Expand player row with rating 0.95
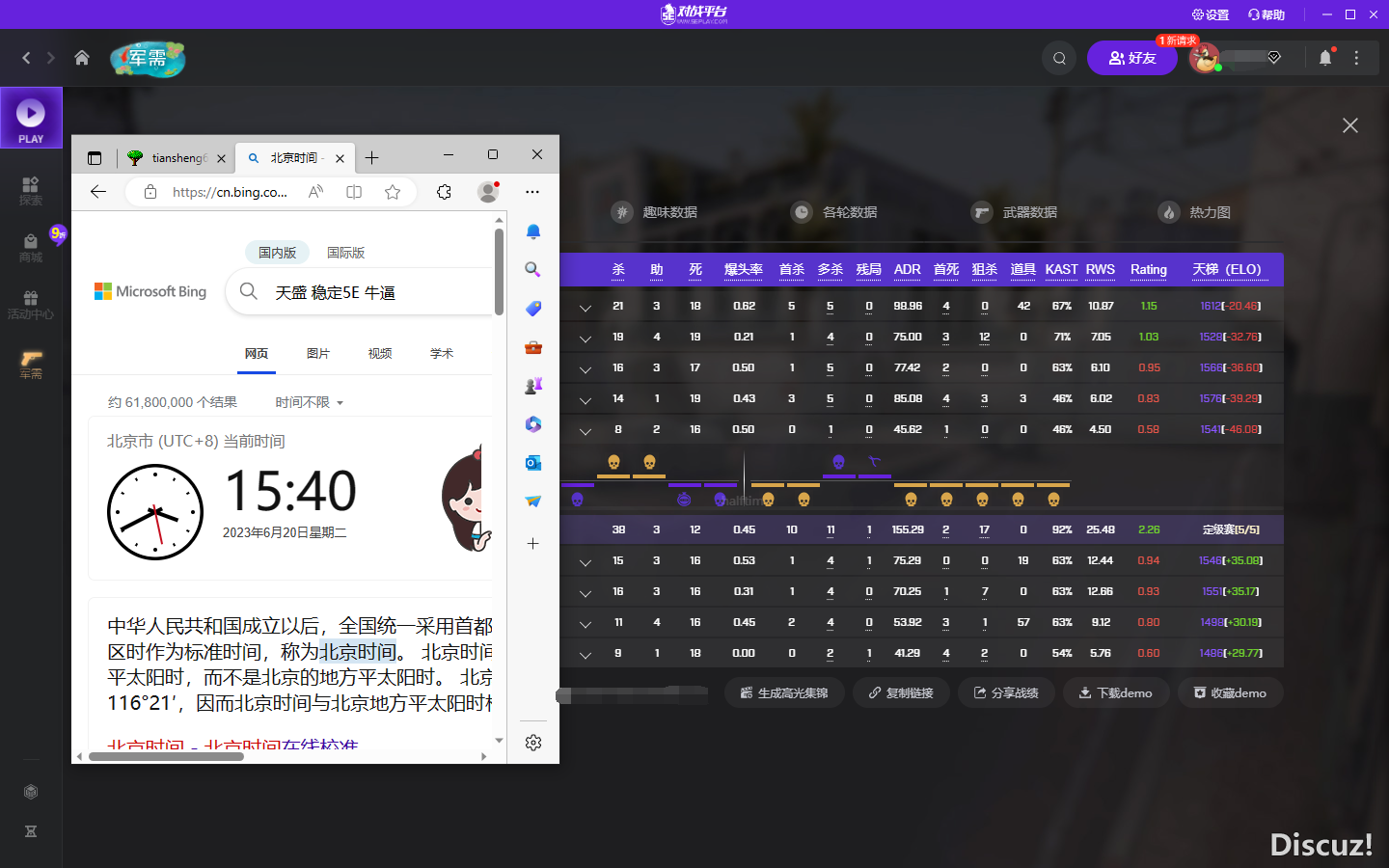Viewport: 1389px width, 868px height. [x=586, y=368]
